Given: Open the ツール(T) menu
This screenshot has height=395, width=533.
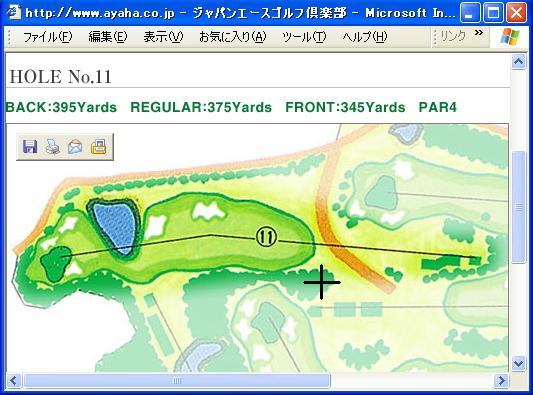Looking at the screenshot, I should (304, 37).
